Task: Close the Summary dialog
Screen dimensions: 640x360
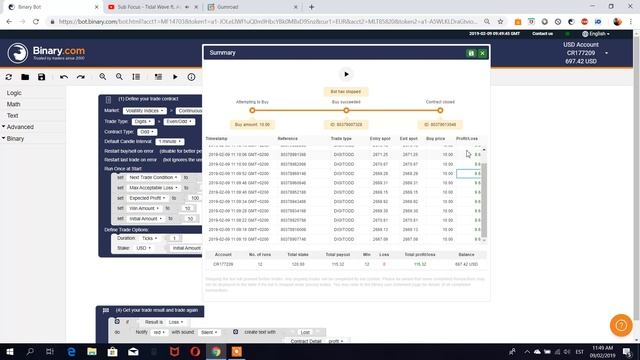Action: pos(482,53)
